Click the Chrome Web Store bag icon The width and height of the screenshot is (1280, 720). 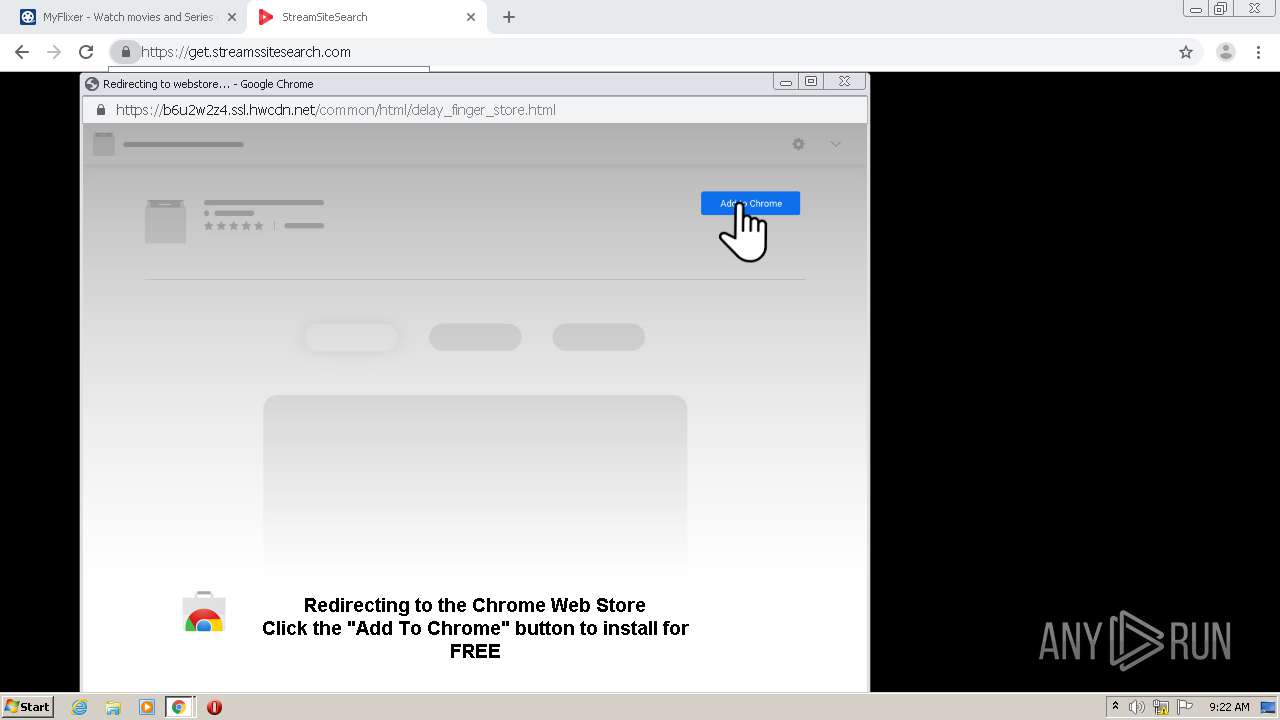tap(204, 612)
